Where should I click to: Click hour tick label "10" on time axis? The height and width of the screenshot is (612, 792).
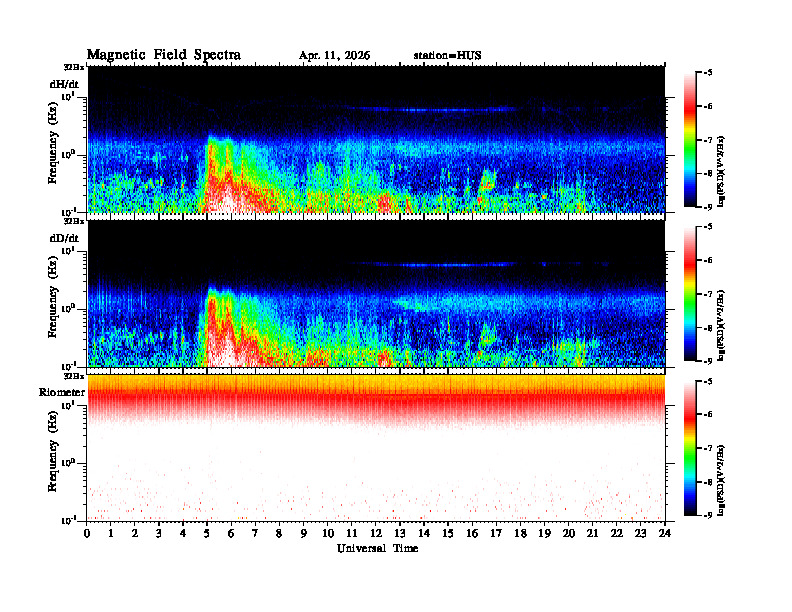pos(328,533)
